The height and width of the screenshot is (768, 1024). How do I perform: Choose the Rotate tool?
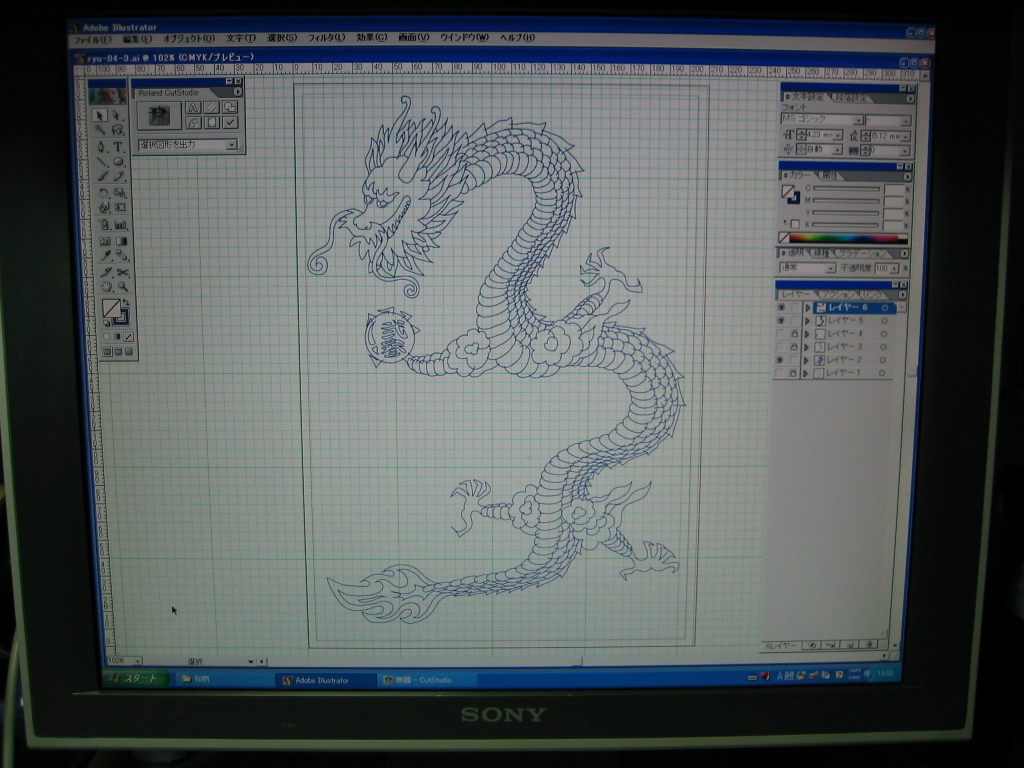[x=103, y=193]
